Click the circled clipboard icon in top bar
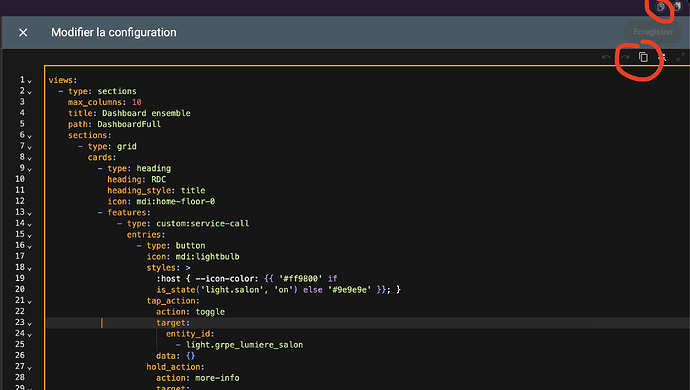The width and height of the screenshot is (690, 390). click(x=661, y=7)
